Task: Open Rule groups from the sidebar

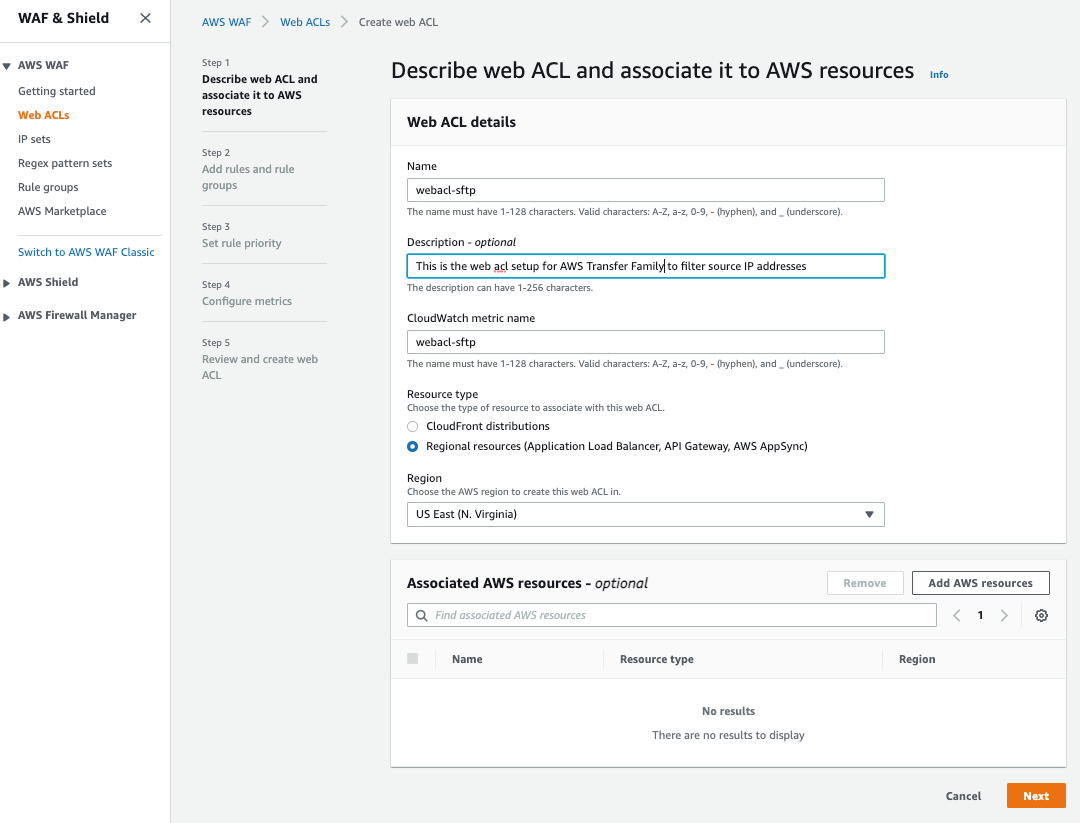Action: (x=47, y=186)
